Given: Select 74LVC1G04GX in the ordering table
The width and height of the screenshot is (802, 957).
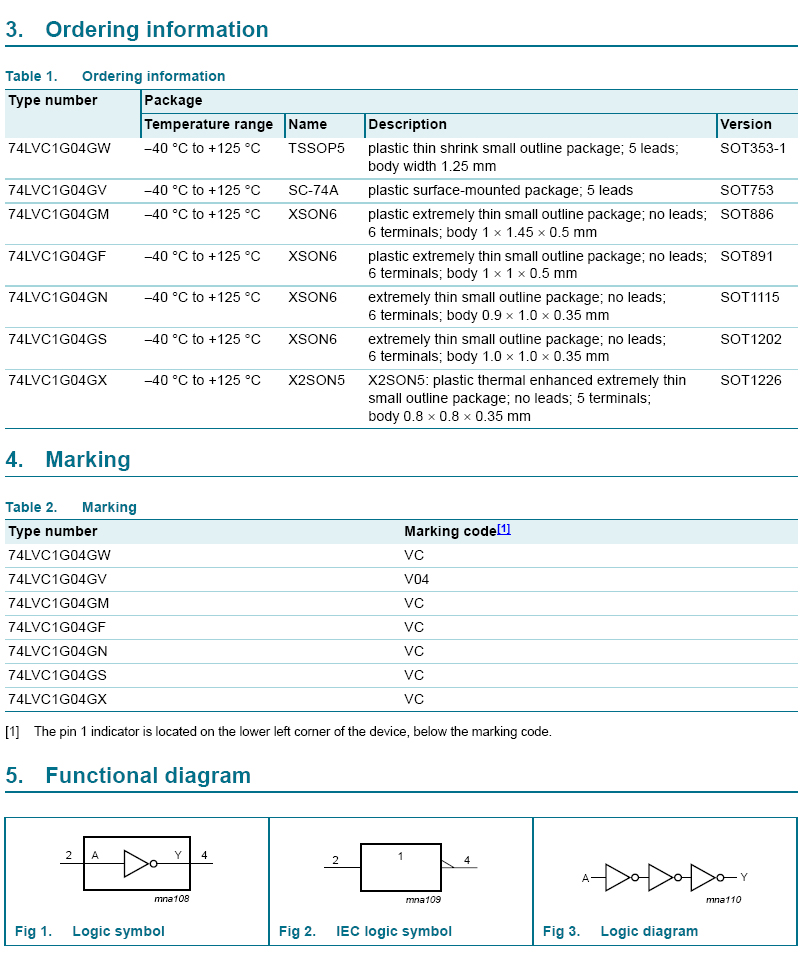Looking at the screenshot, I should pyautogui.click(x=57, y=380).
